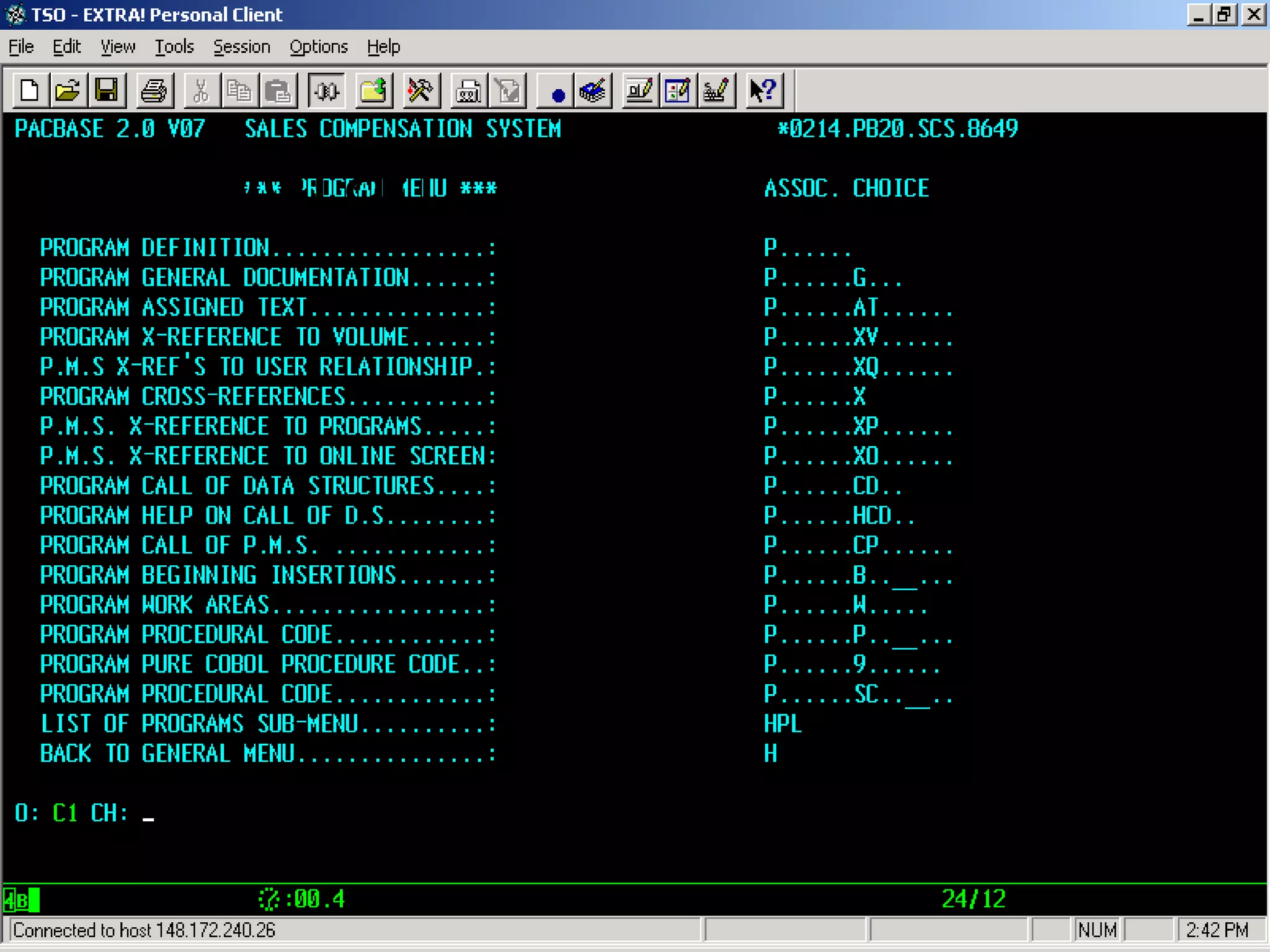Click the EXTRA! application icon in title bar
Viewport: 1270px width, 952px height.
click(x=15, y=14)
